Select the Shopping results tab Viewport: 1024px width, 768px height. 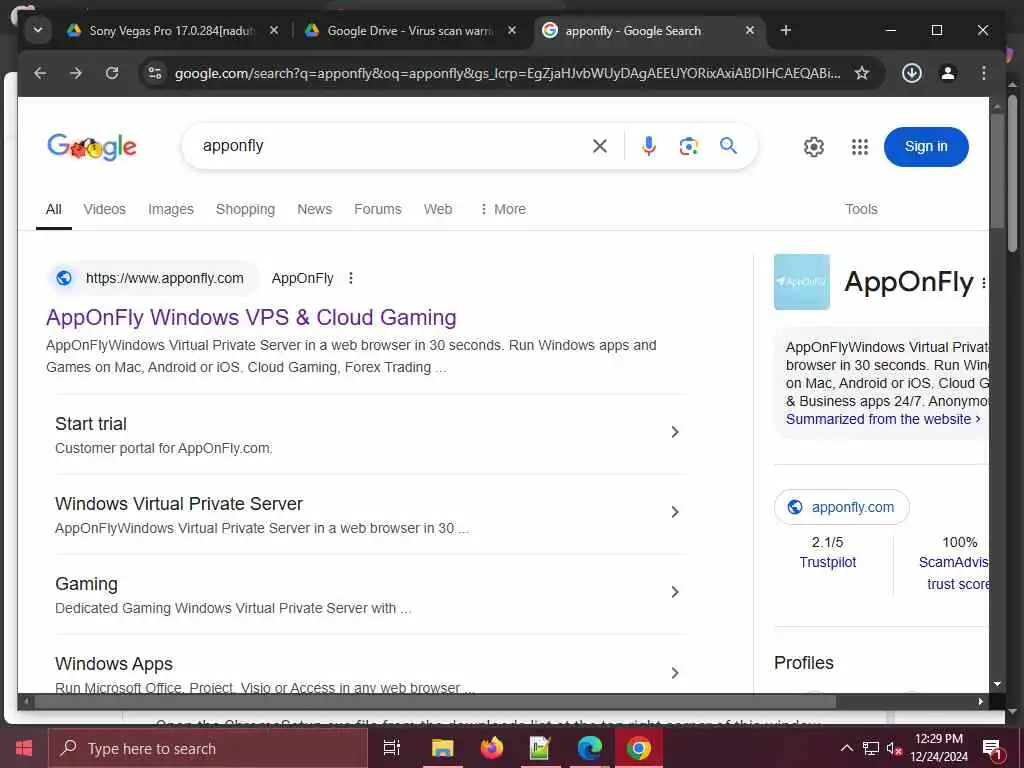tap(245, 209)
